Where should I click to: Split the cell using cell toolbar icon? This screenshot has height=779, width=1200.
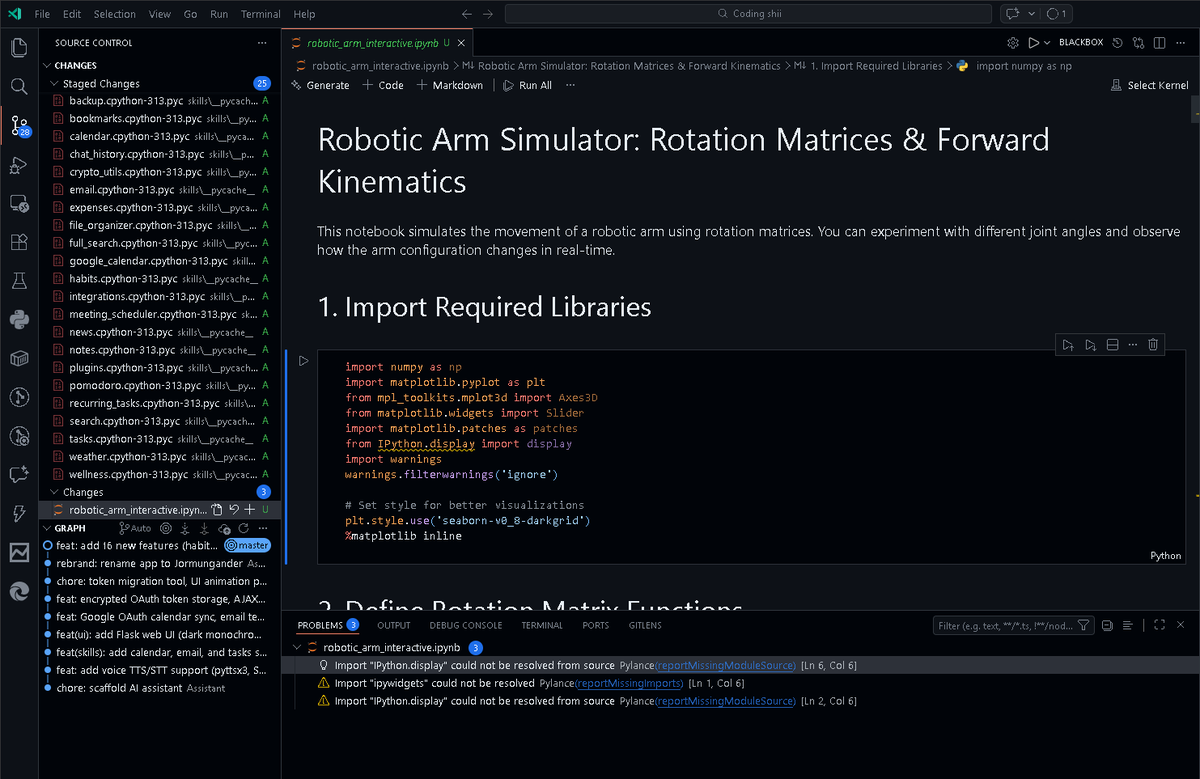point(1111,345)
